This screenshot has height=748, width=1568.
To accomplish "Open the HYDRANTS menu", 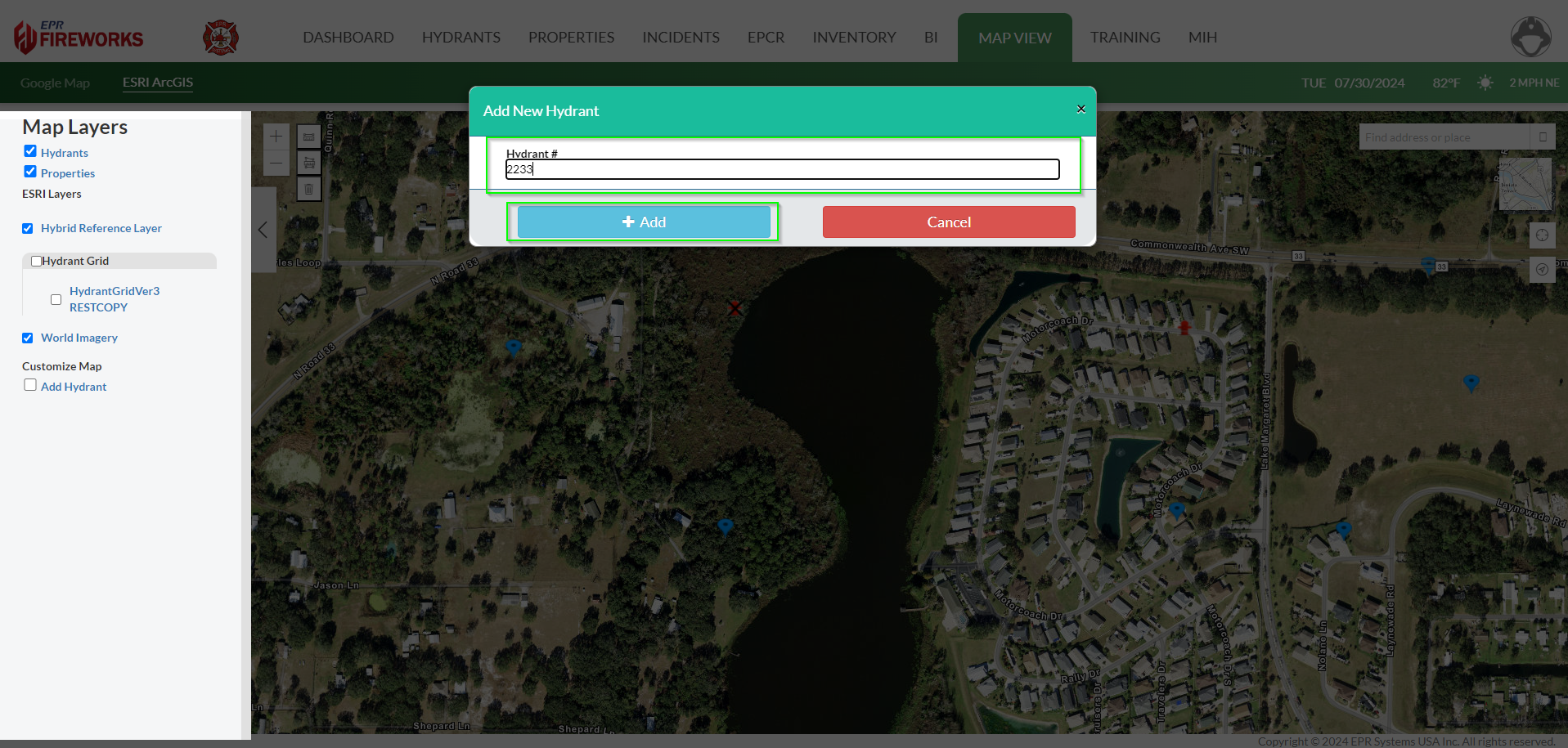I will click(x=461, y=38).
